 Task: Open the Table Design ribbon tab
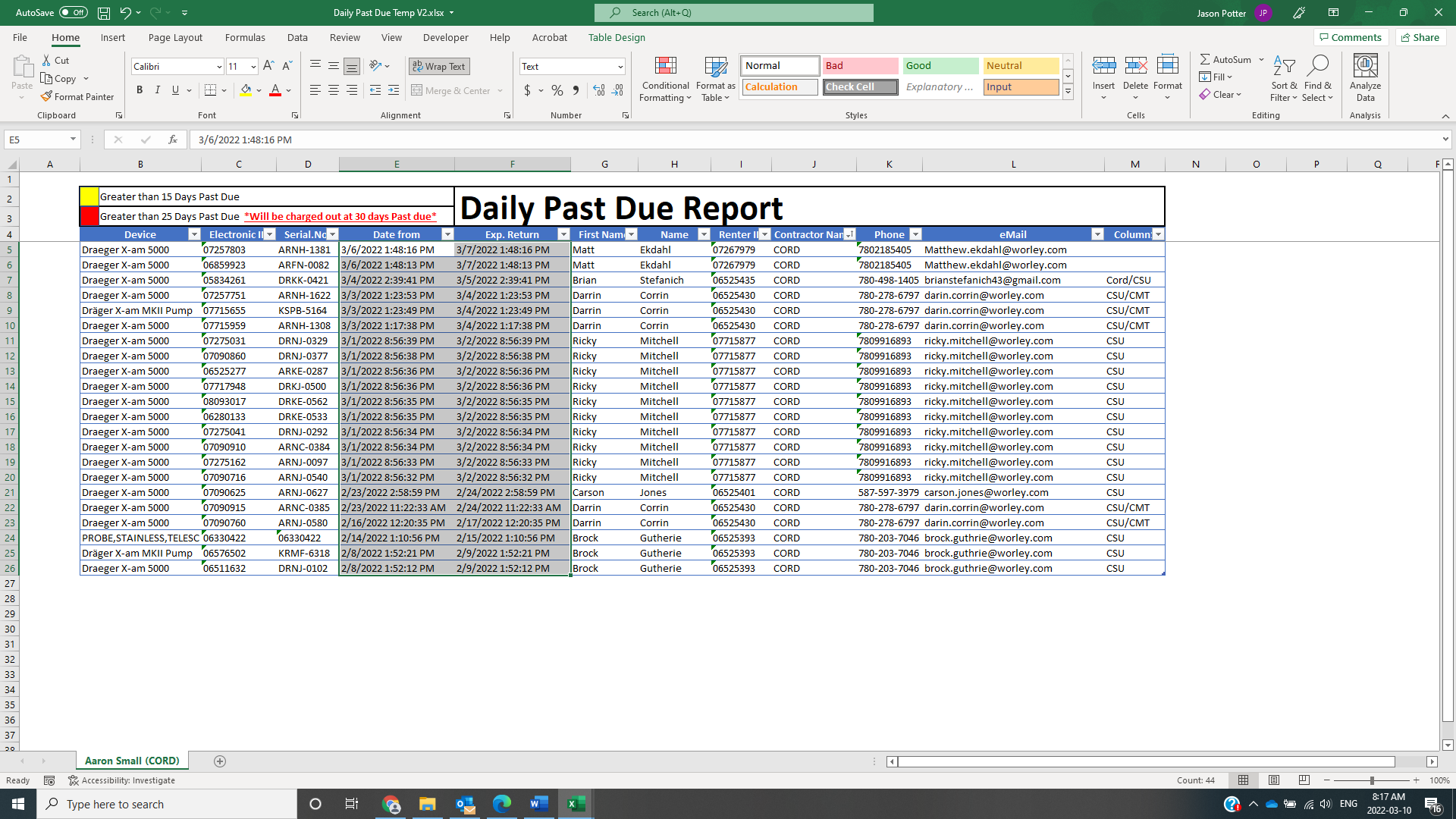click(616, 37)
